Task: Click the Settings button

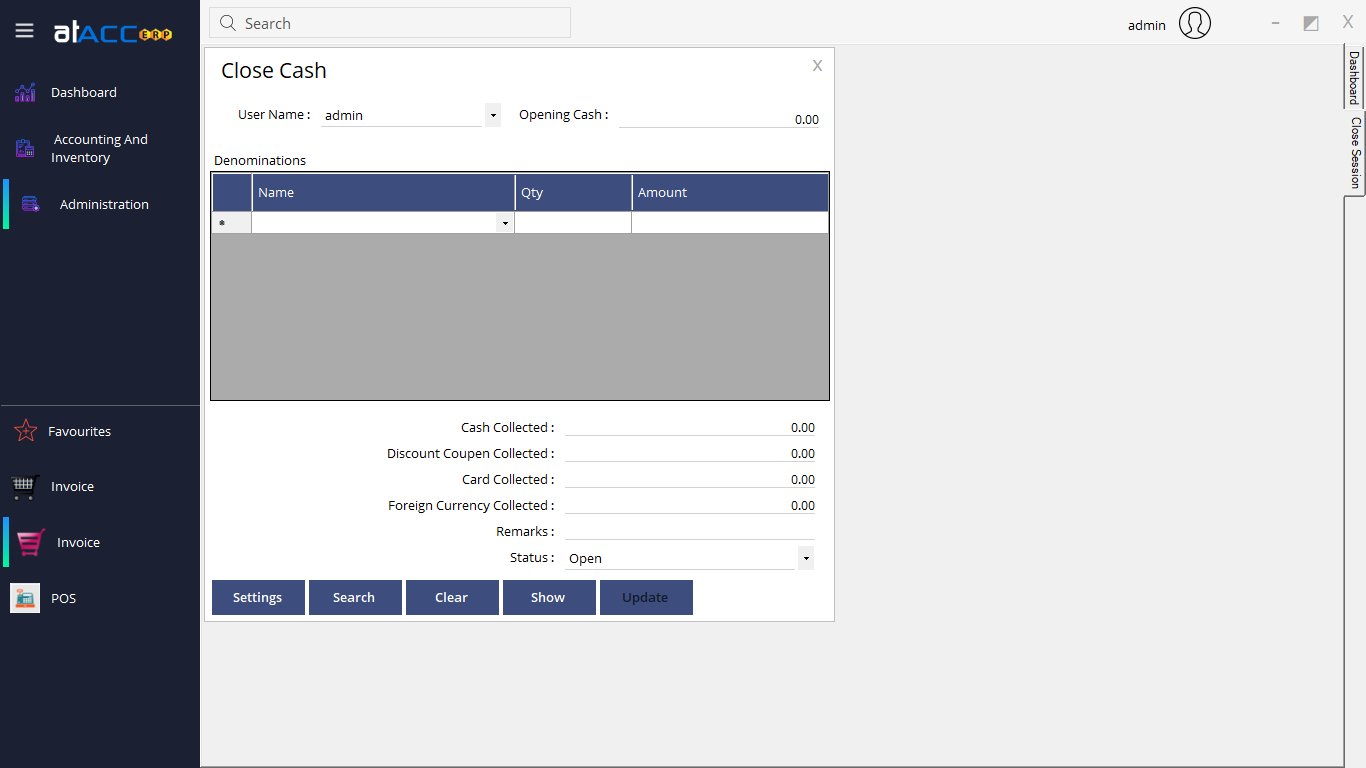Action: click(257, 597)
